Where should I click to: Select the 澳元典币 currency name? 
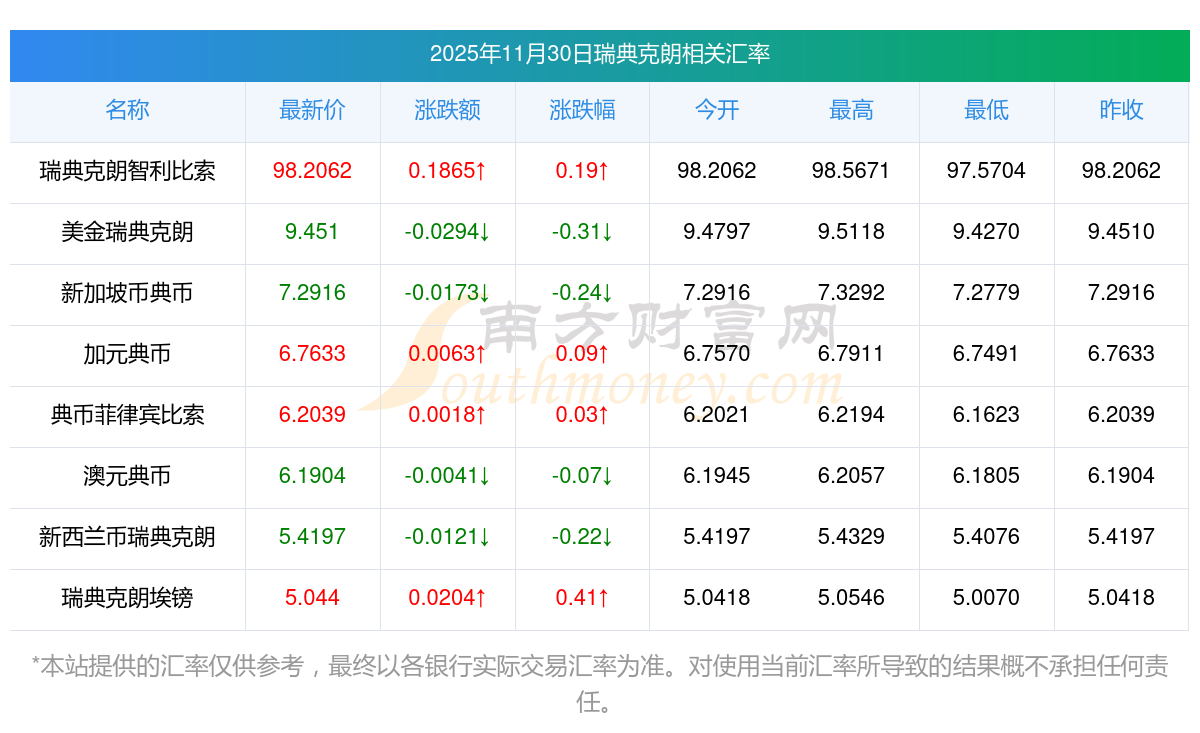(127, 476)
